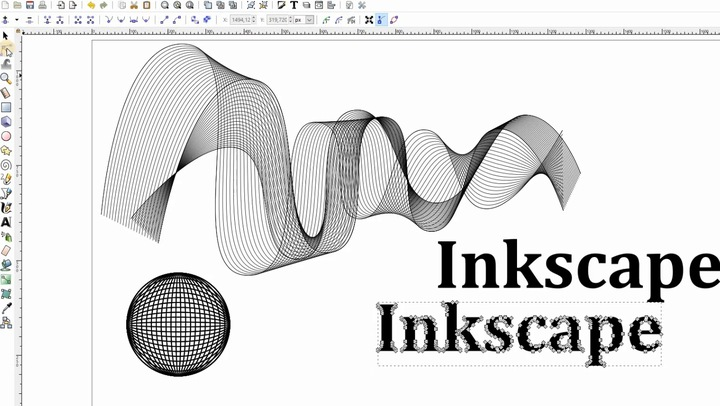720x406 pixels.
Task: Select the Connector tool
Action: coord(6,322)
